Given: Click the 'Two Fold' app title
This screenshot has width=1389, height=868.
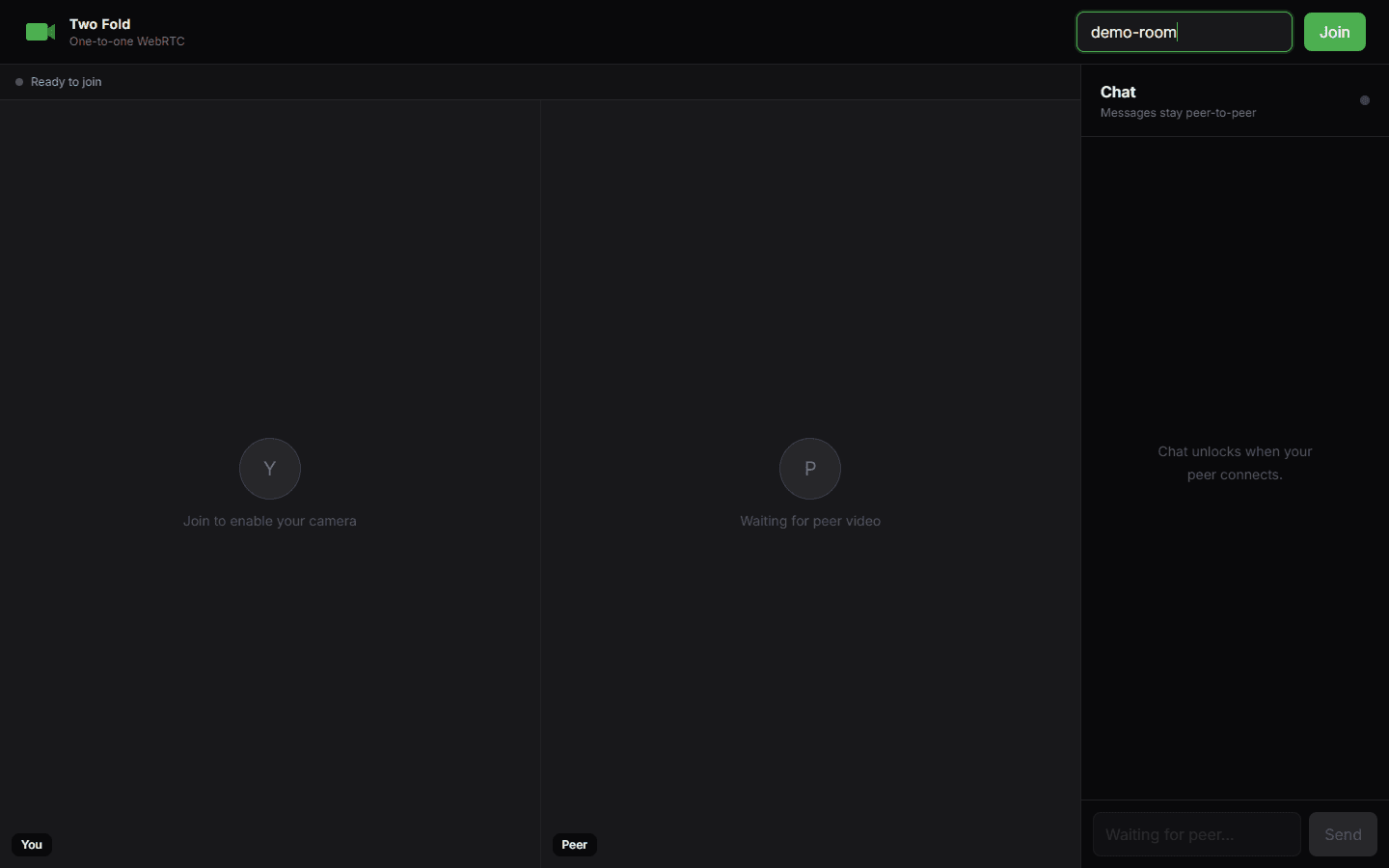Looking at the screenshot, I should tap(100, 24).
